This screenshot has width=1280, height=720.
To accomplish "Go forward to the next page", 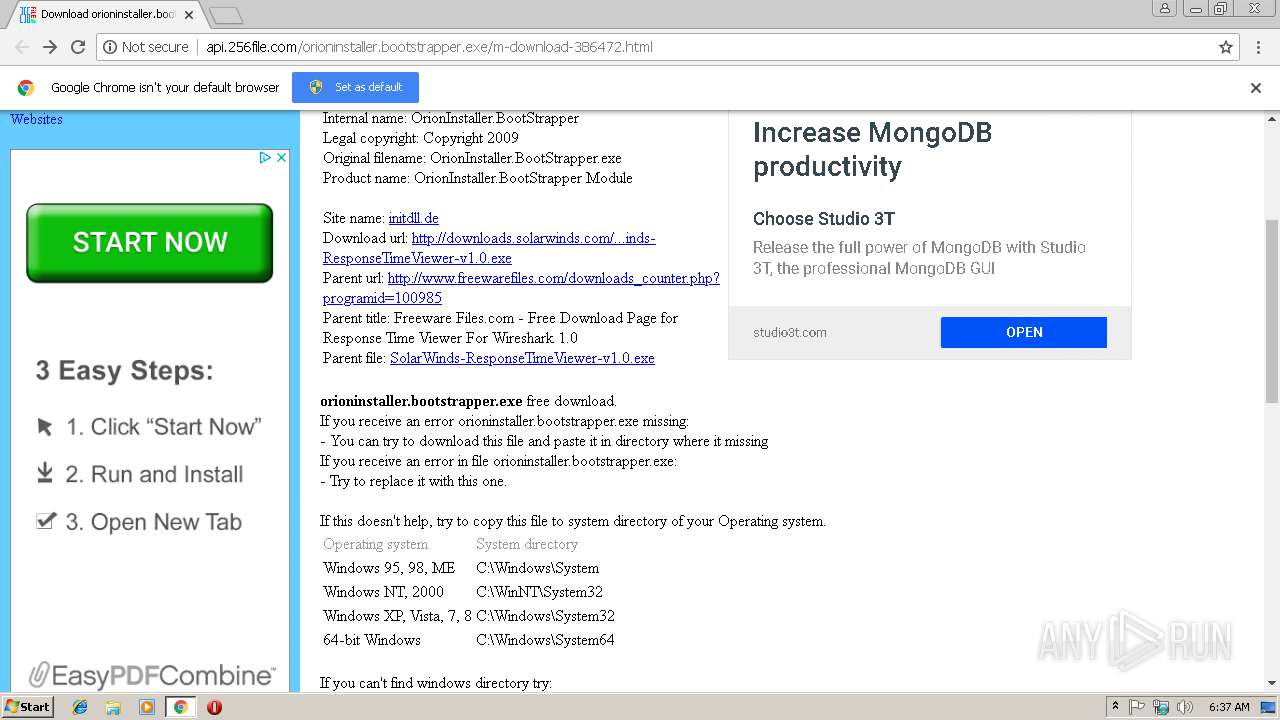I will tap(49, 47).
